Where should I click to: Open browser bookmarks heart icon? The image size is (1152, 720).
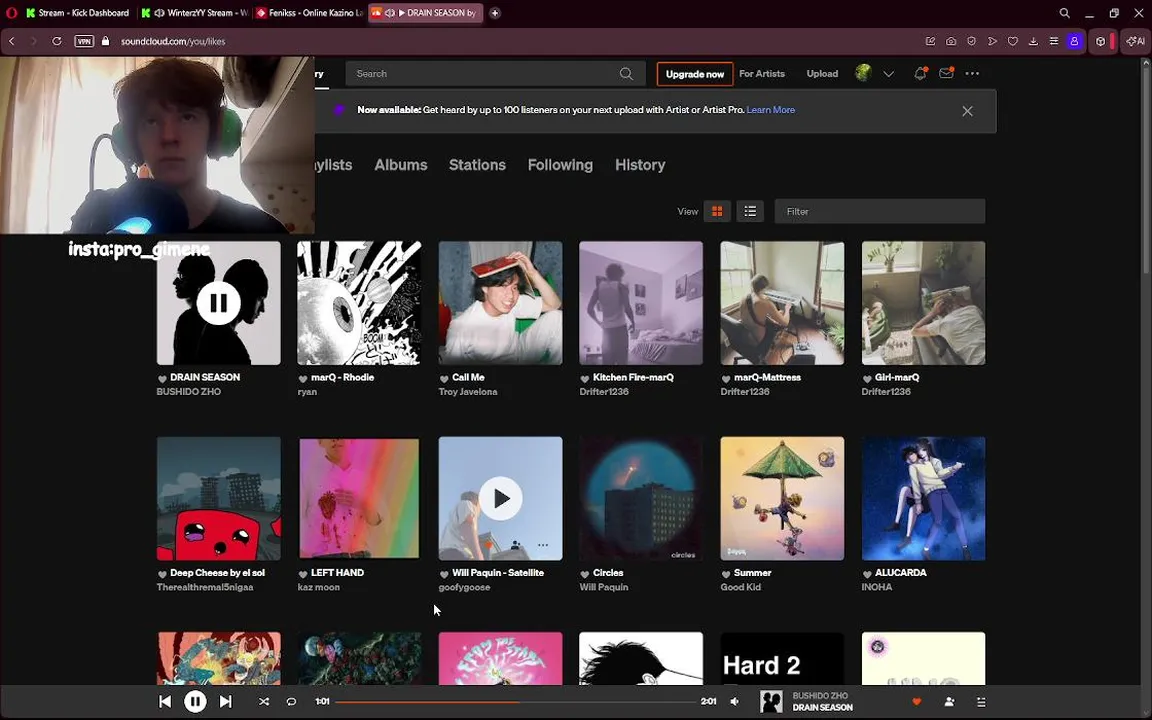tap(1012, 41)
